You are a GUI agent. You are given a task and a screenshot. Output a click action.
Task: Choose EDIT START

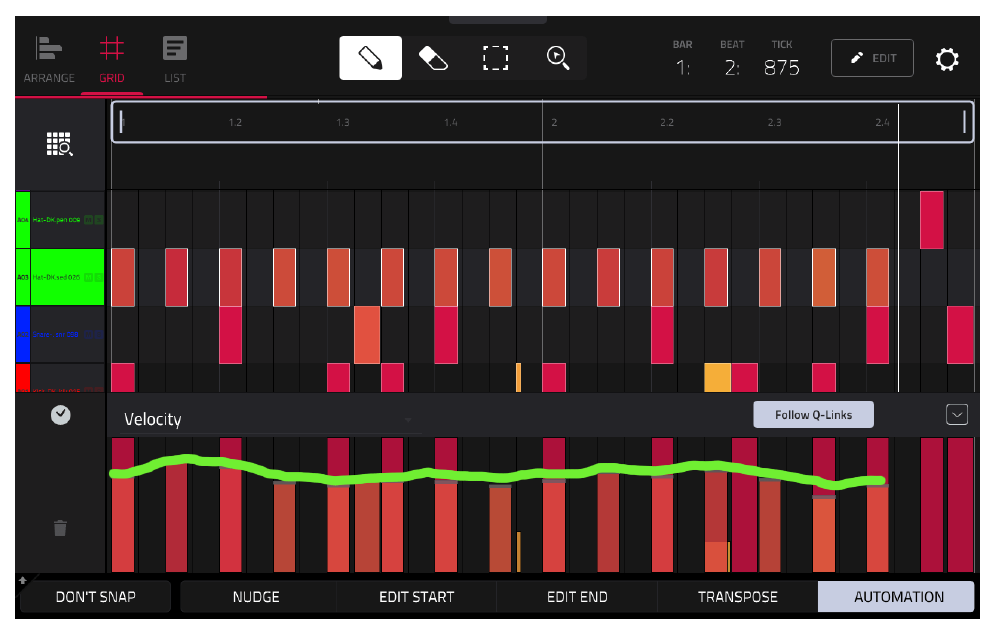click(x=417, y=597)
